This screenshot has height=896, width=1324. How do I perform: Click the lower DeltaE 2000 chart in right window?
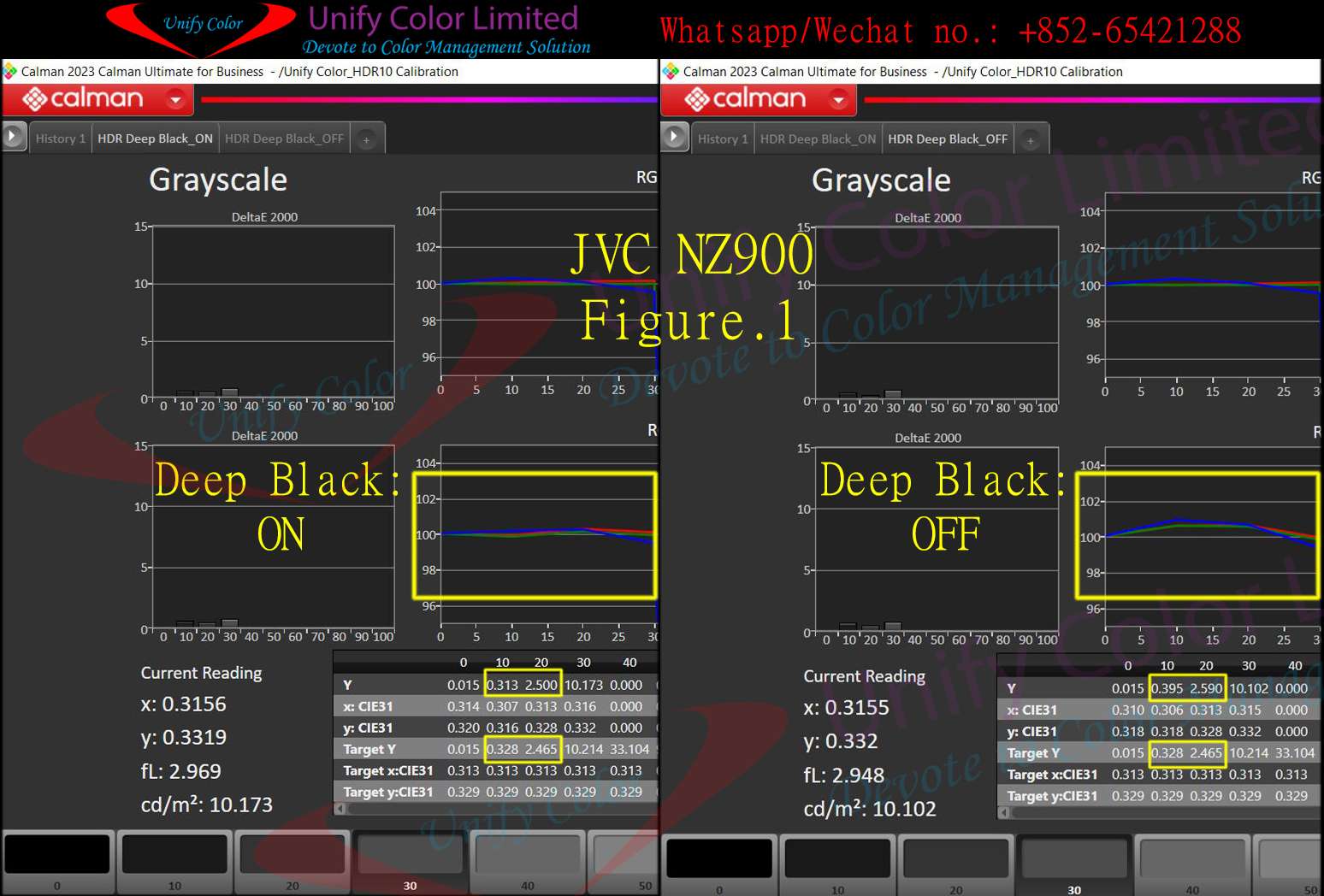click(937, 539)
